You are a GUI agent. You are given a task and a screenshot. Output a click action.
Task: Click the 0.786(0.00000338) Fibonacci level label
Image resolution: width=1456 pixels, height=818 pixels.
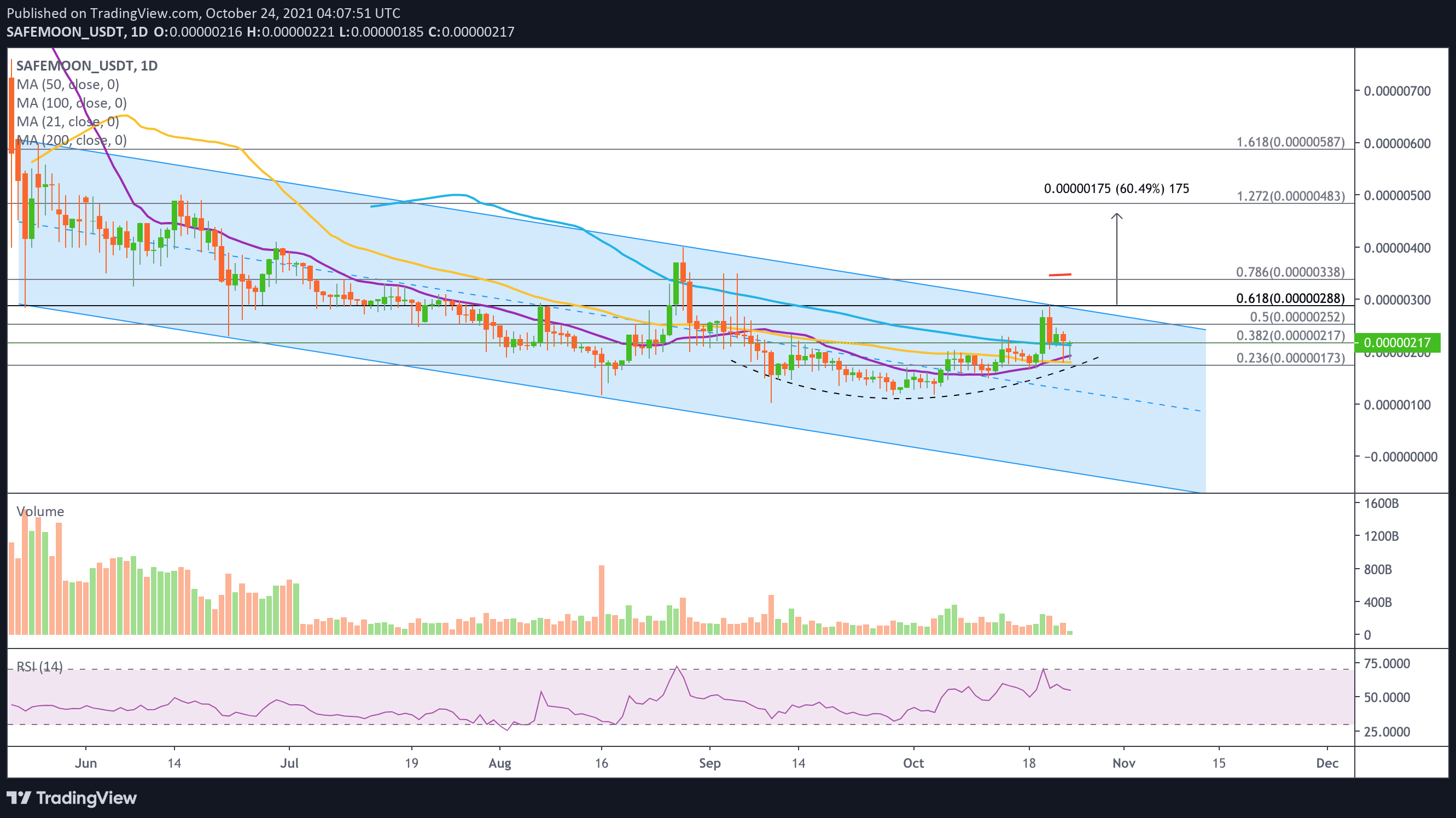pos(1290,272)
